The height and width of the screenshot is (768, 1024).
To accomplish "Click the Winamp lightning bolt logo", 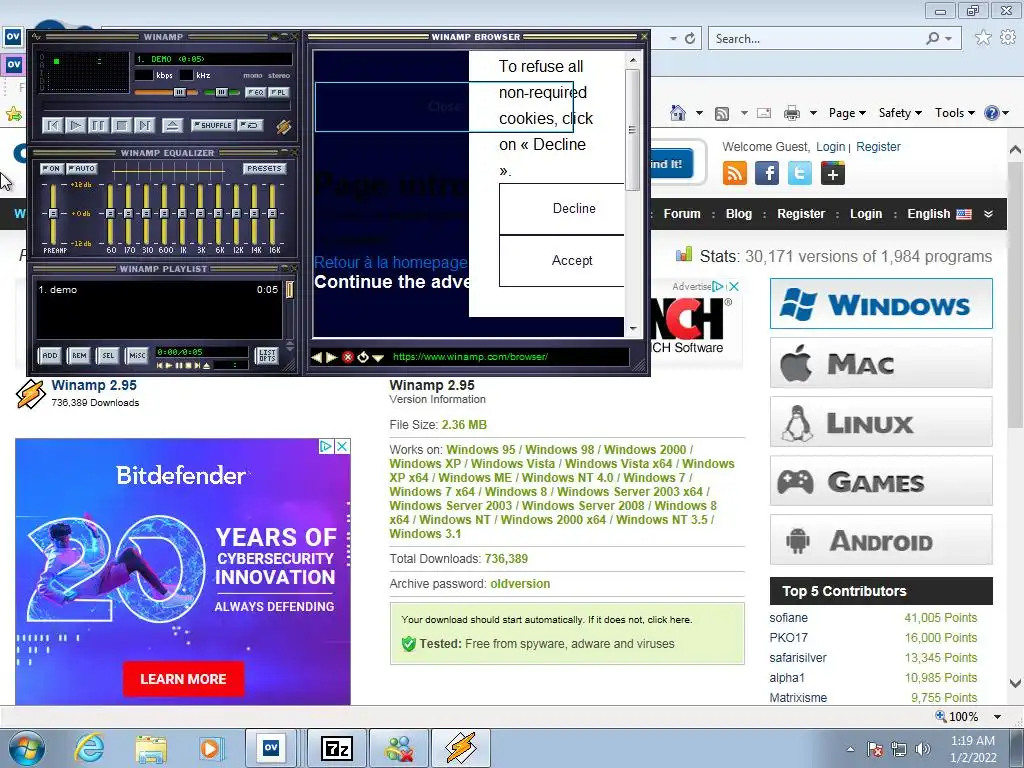I will click(x=283, y=126).
